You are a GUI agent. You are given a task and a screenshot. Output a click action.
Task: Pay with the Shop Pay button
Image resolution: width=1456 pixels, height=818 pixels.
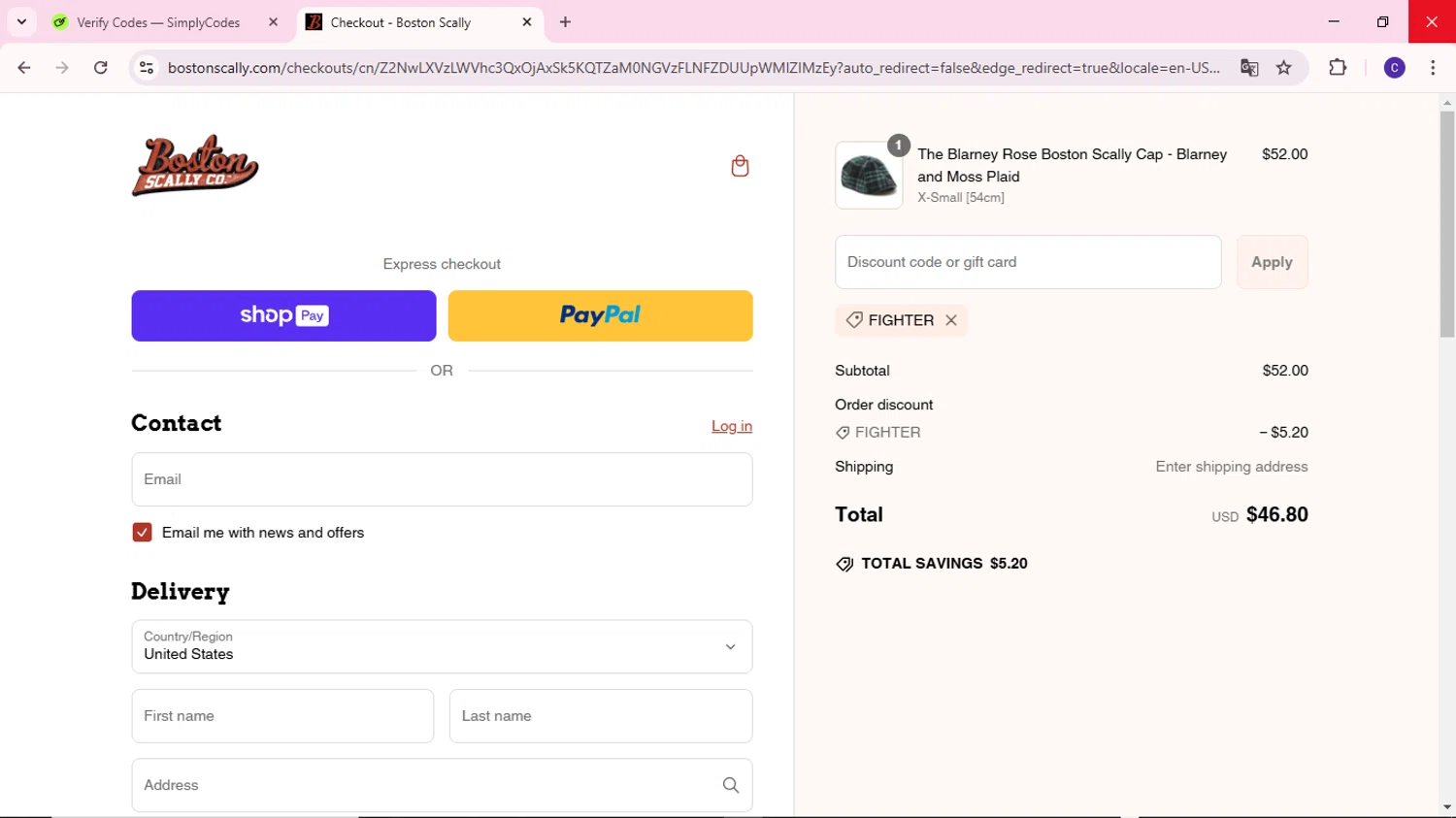283,315
